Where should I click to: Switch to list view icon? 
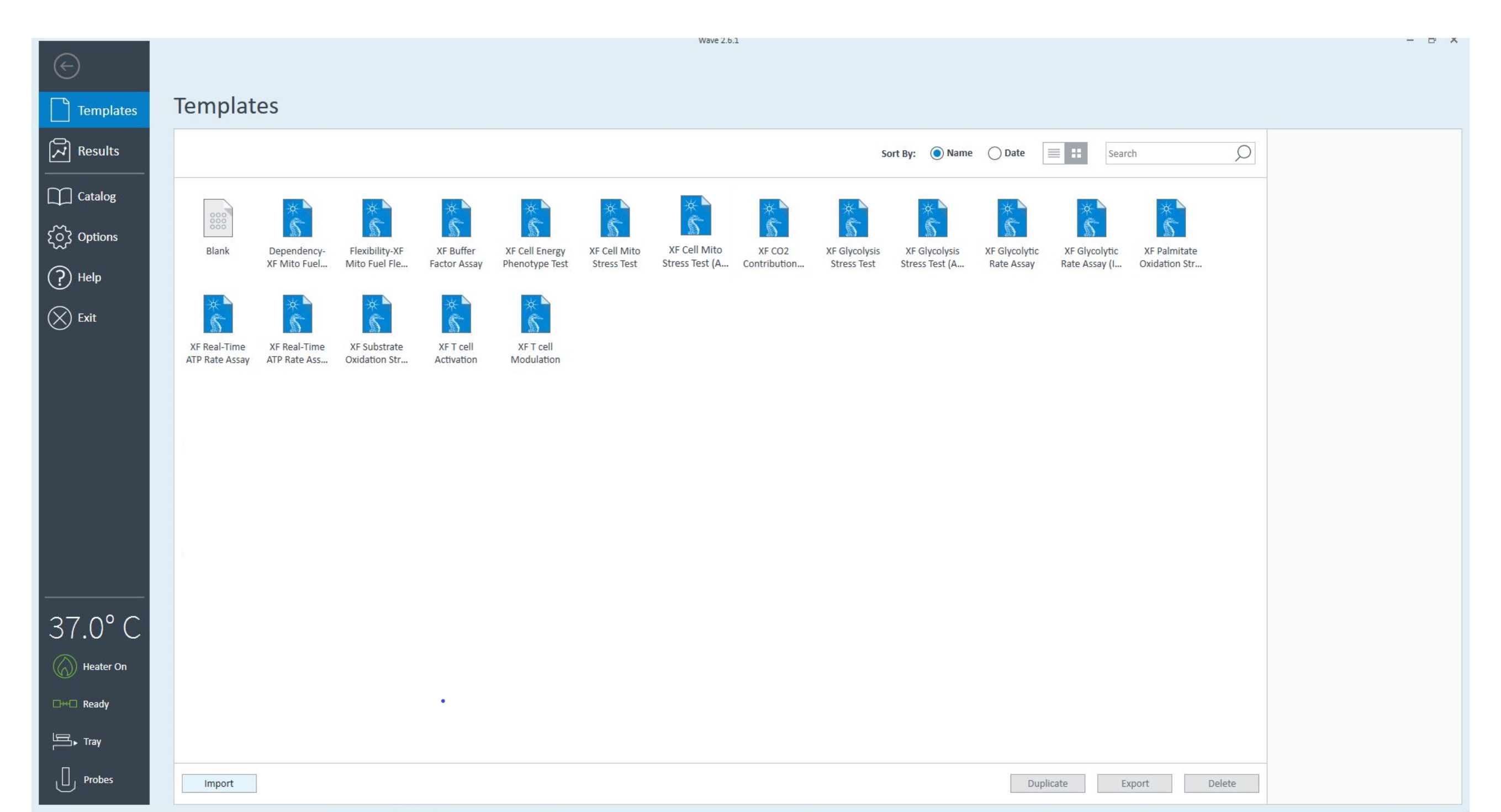pos(1053,153)
